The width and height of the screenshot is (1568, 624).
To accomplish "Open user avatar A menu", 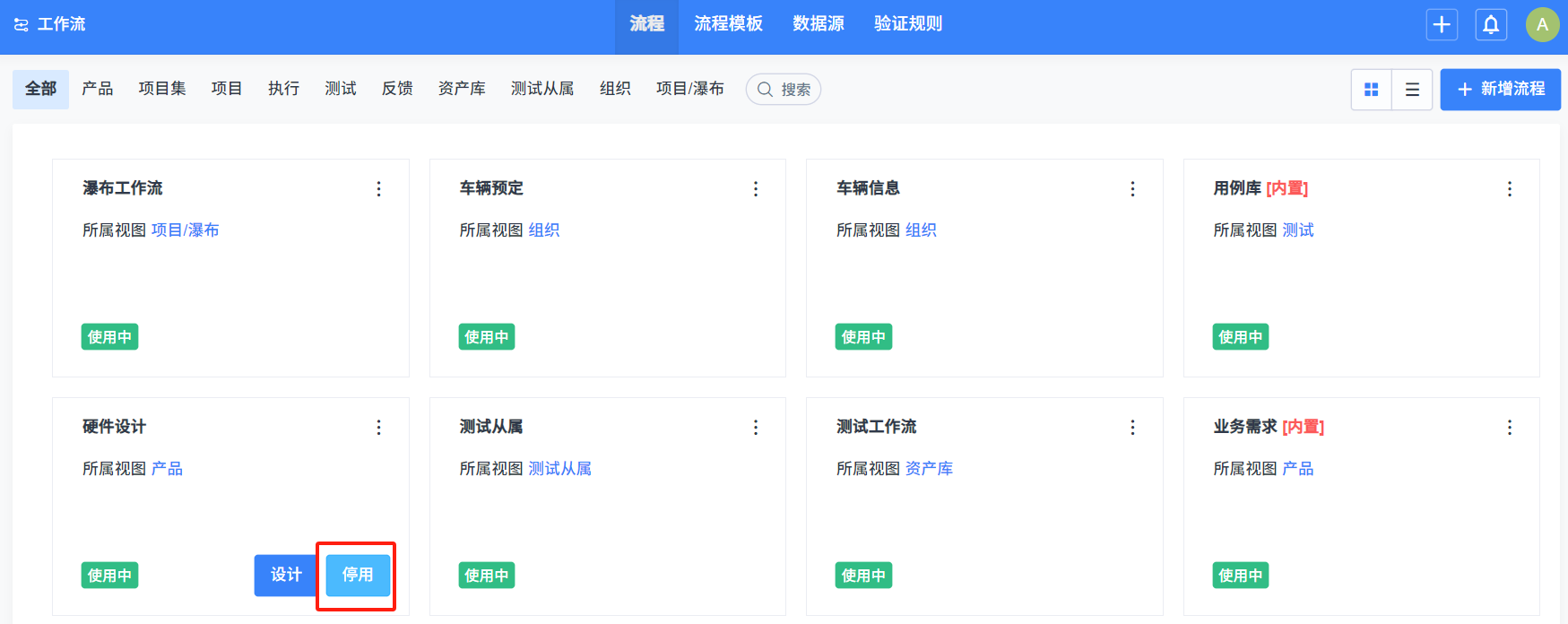I will [1542, 24].
